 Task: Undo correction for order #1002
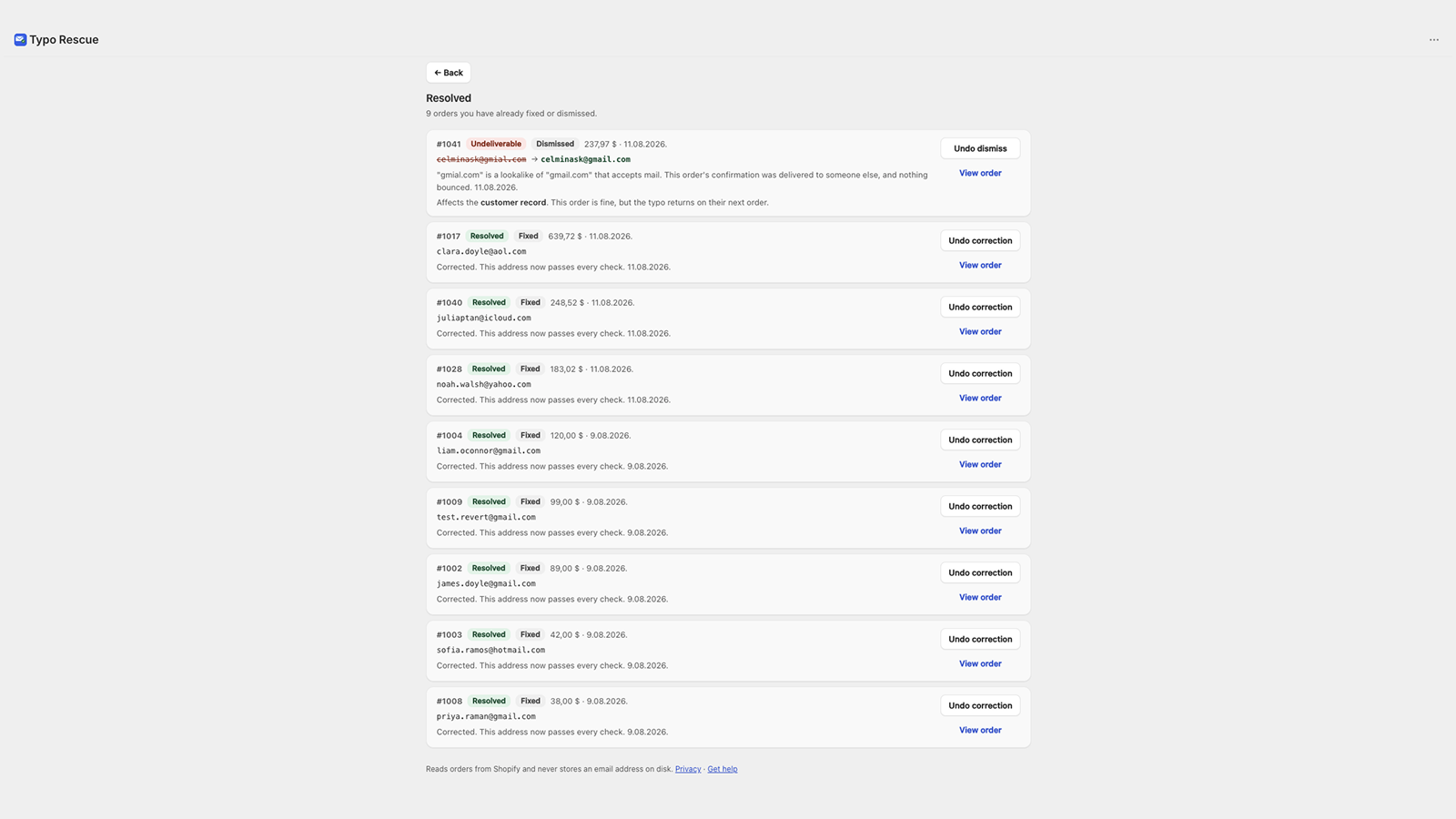(x=980, y=572)
